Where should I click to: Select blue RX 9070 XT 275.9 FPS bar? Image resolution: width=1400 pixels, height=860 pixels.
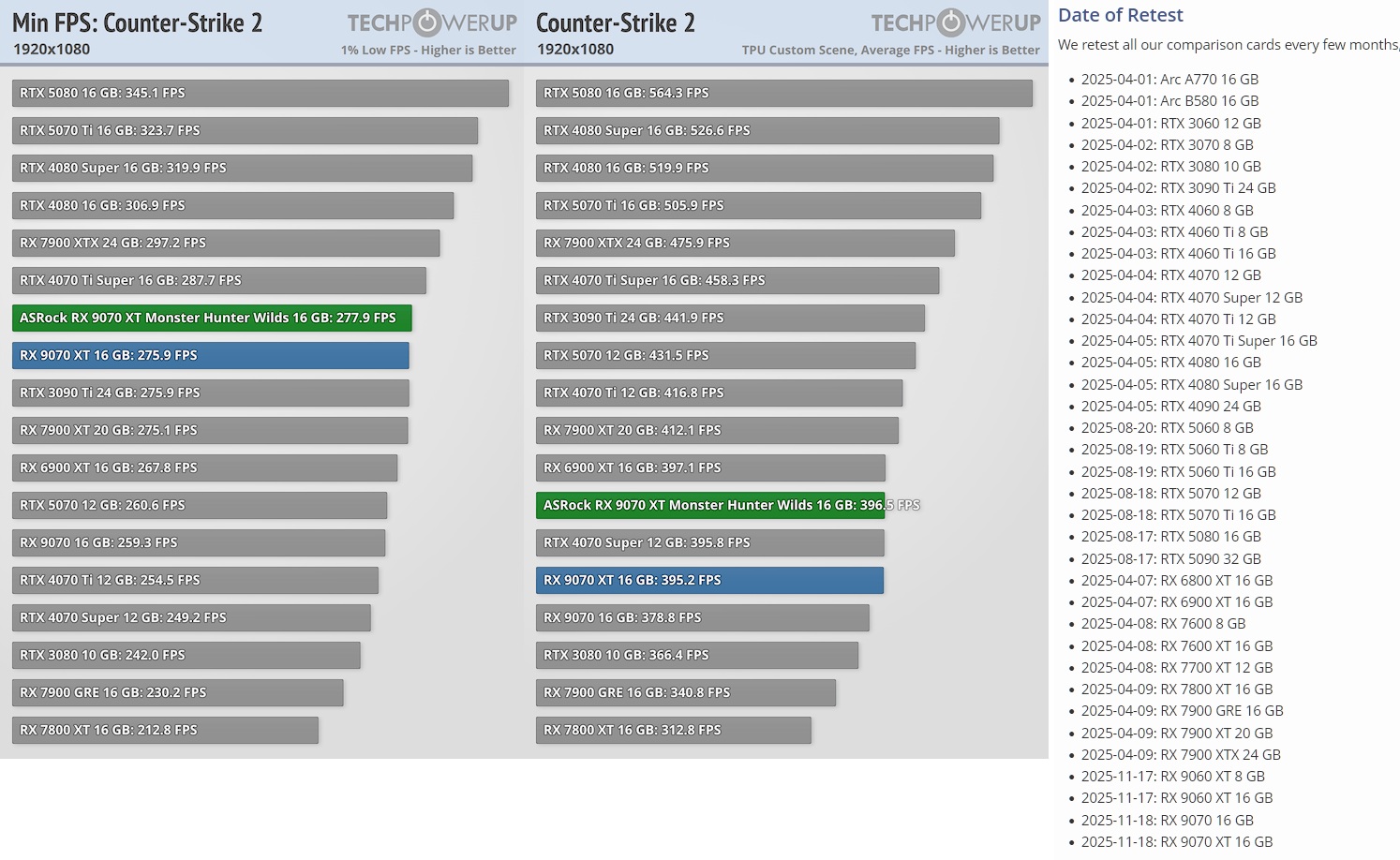pos(211,355)
